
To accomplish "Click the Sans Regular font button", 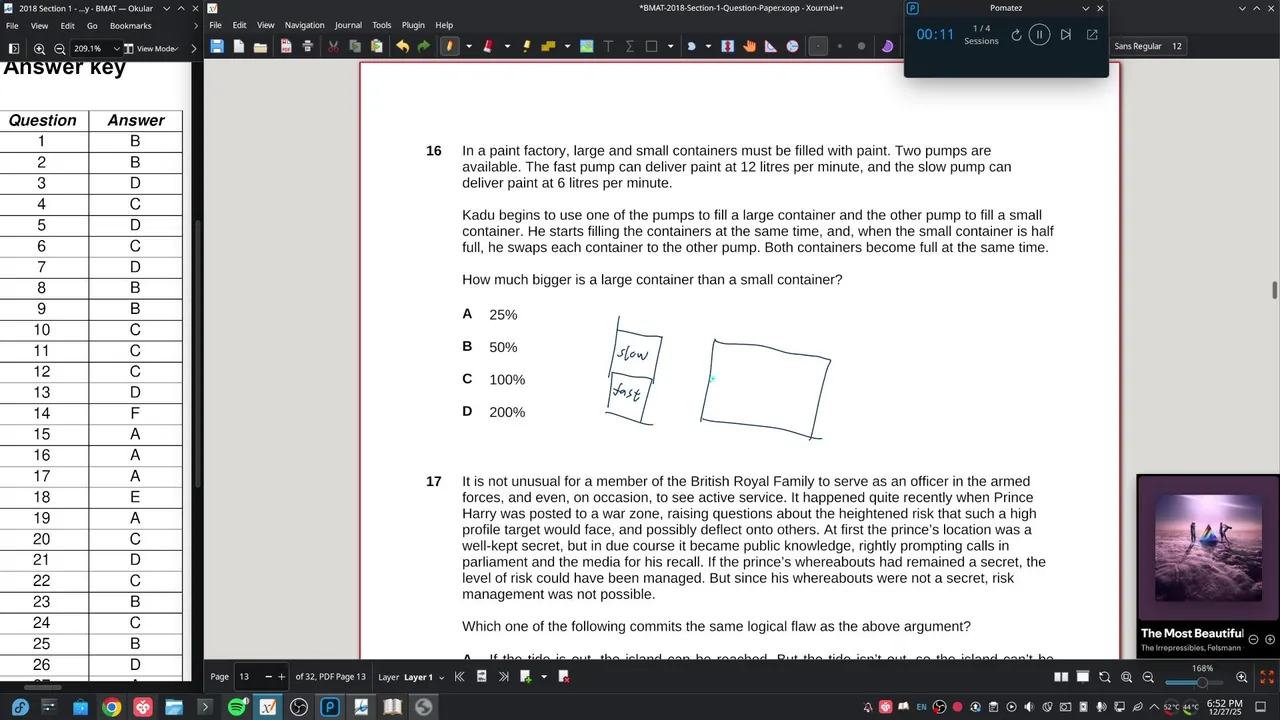I will 1148,46.
